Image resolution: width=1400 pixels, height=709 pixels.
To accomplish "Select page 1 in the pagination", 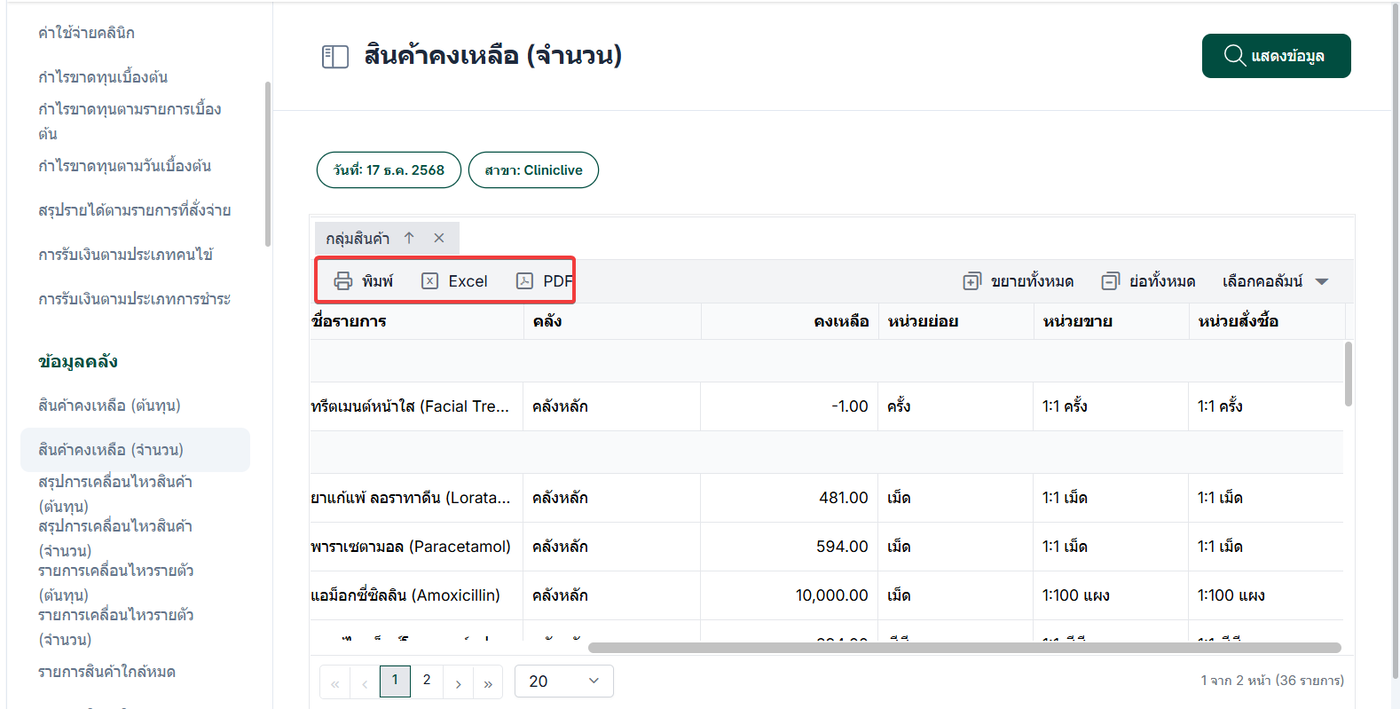I will 395,681.
